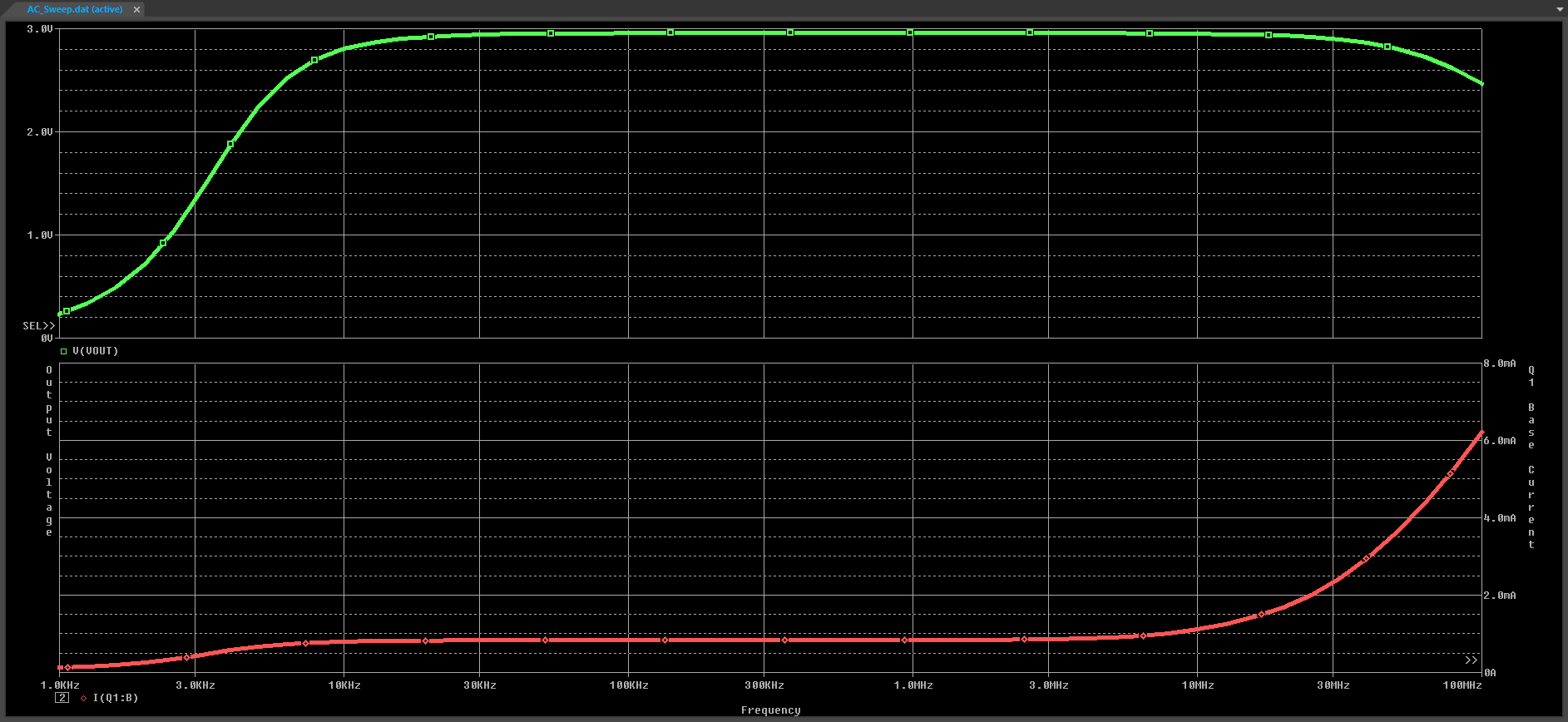The width and height of the screenshot is (1568, 722).
Task: Click the boxed 2 Y-axis indicator
Action: [62, 698]
